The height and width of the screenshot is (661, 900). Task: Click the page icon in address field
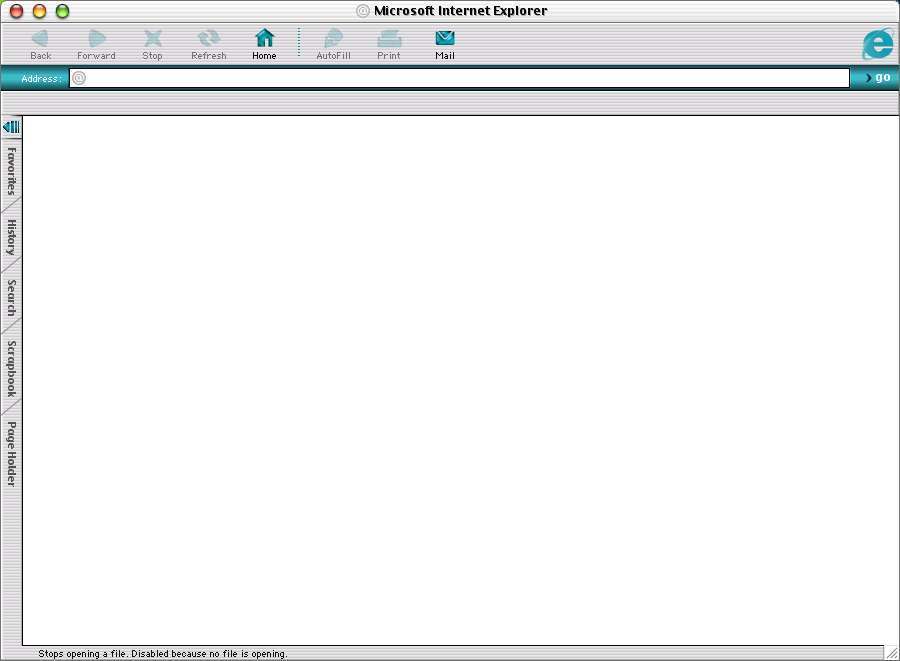(x=79, y=78)
